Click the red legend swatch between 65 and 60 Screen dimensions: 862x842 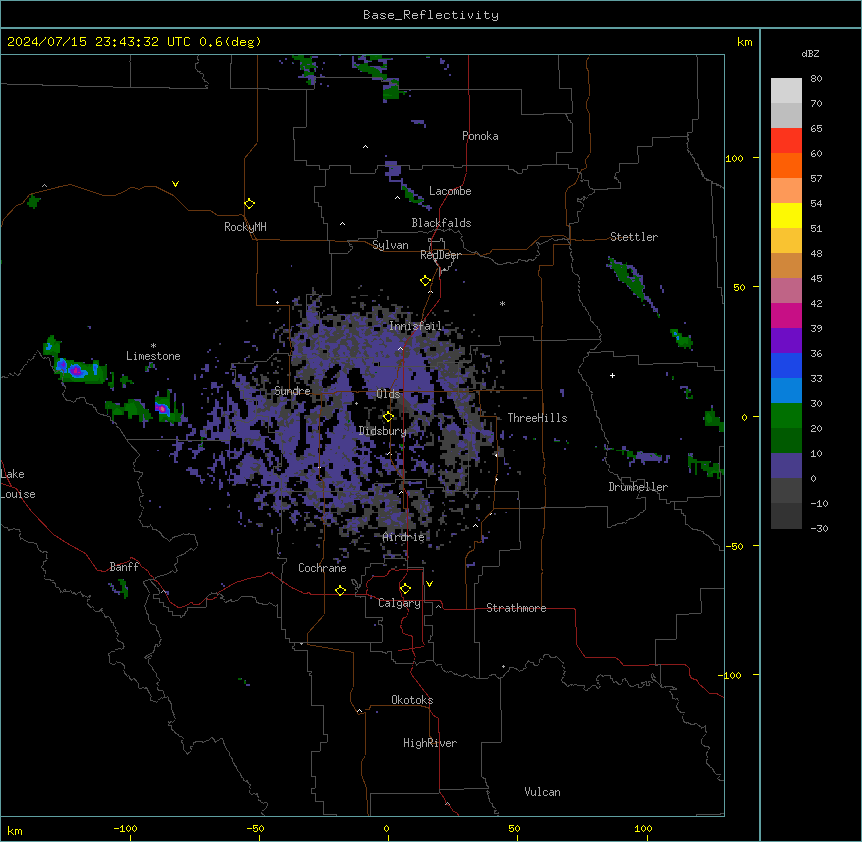point(786,141)
